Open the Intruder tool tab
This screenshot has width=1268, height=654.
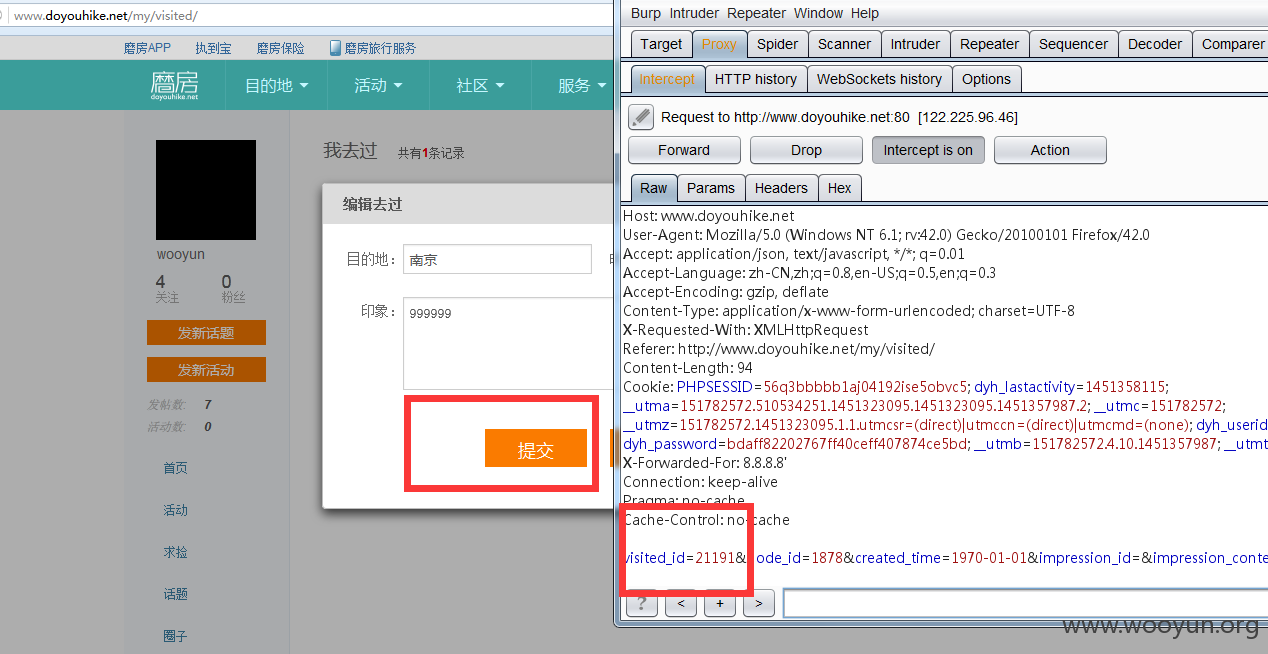(916, 44)
